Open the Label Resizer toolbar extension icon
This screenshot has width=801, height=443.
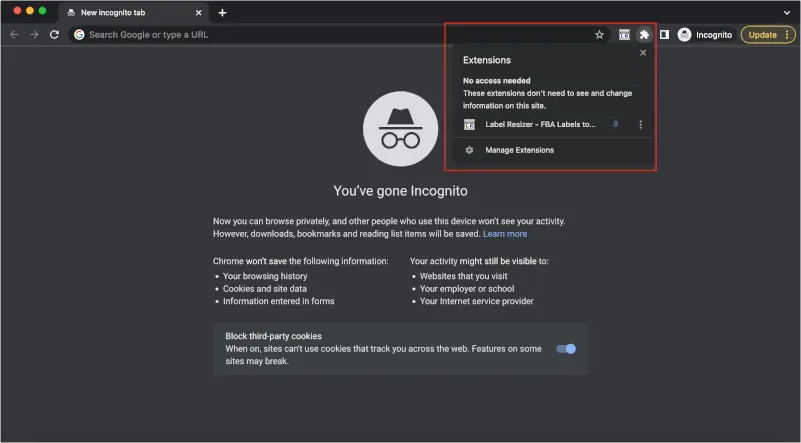pyautogui.click(x=624, y=35)
